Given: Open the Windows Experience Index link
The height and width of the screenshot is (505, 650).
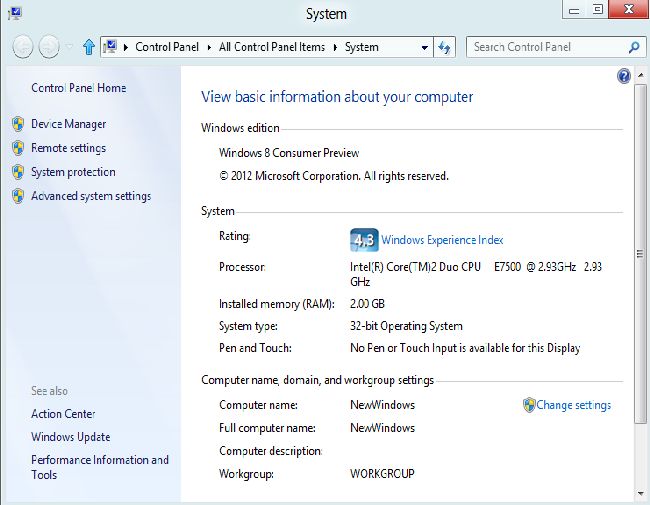Looking at the screenshot, I should point(442,240).
